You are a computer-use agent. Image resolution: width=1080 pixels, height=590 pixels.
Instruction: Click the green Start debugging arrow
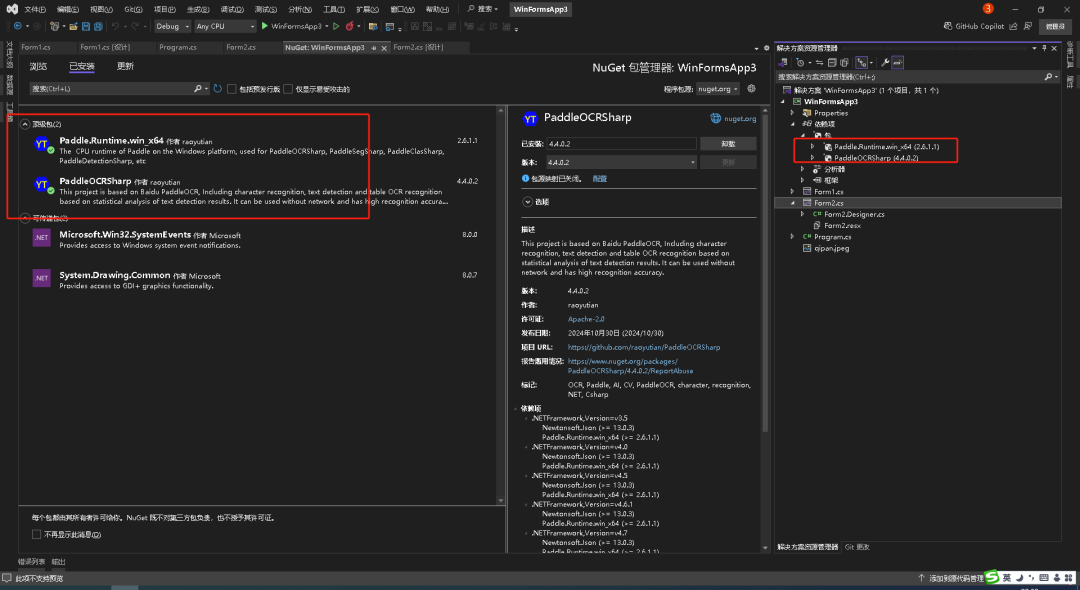[x=264, y=26]
